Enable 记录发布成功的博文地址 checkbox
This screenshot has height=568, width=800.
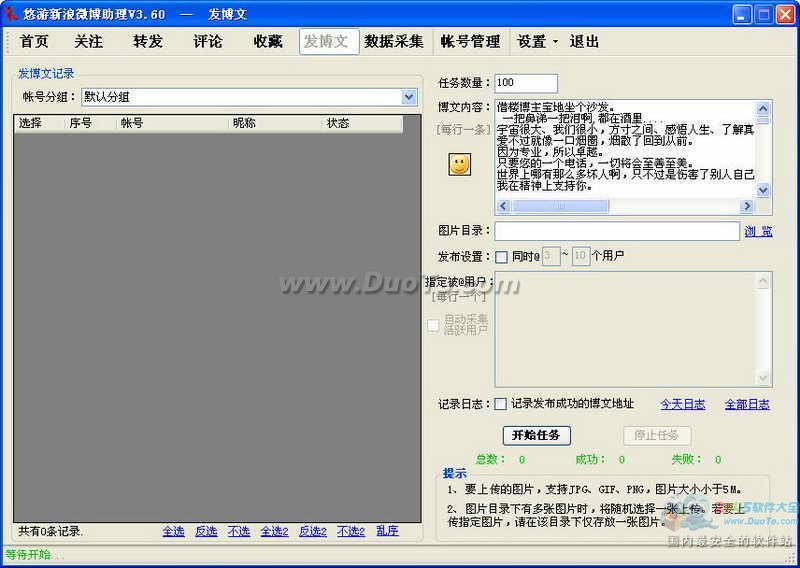501,404
